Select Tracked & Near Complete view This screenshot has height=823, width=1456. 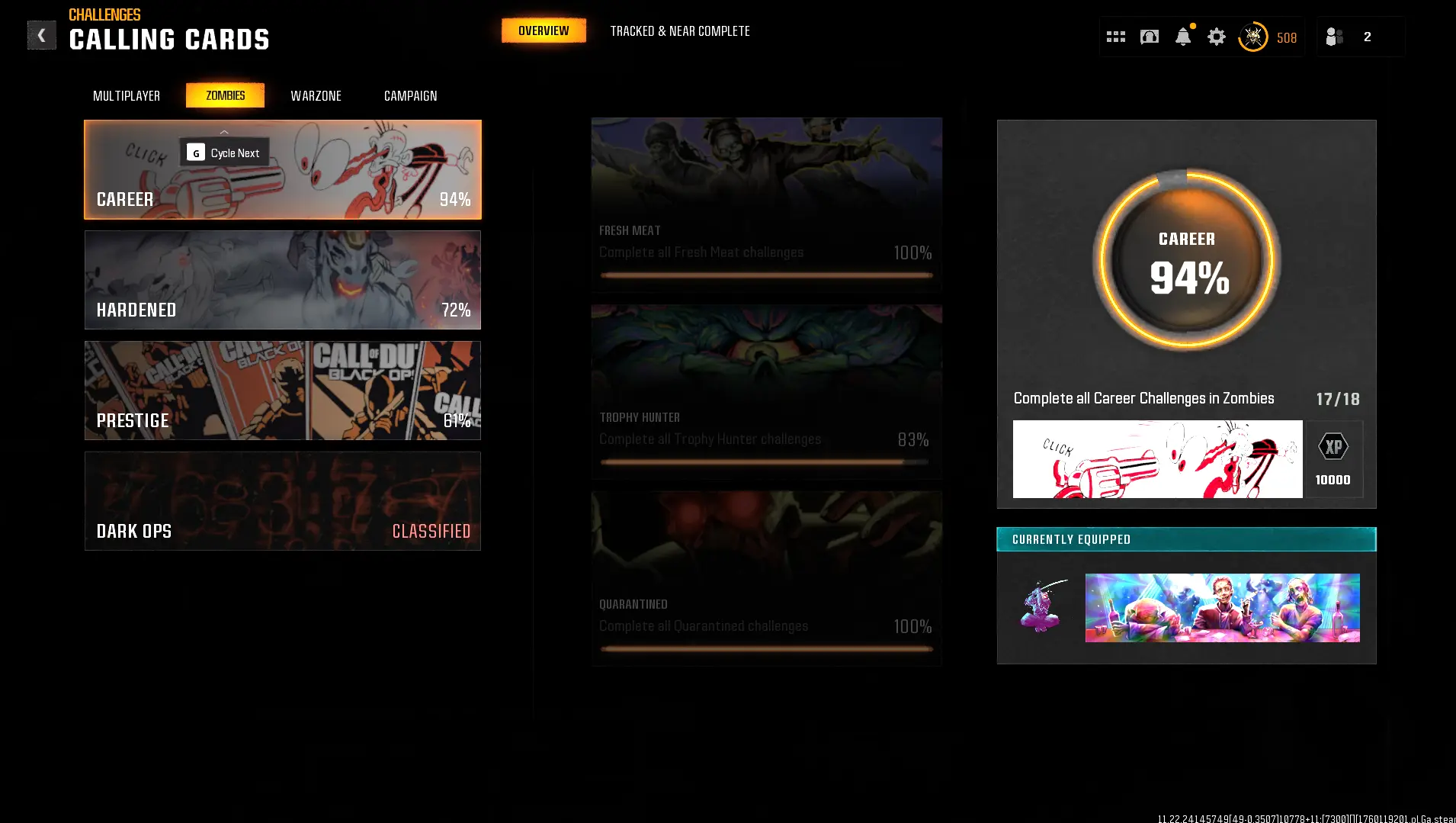[679, 31]
